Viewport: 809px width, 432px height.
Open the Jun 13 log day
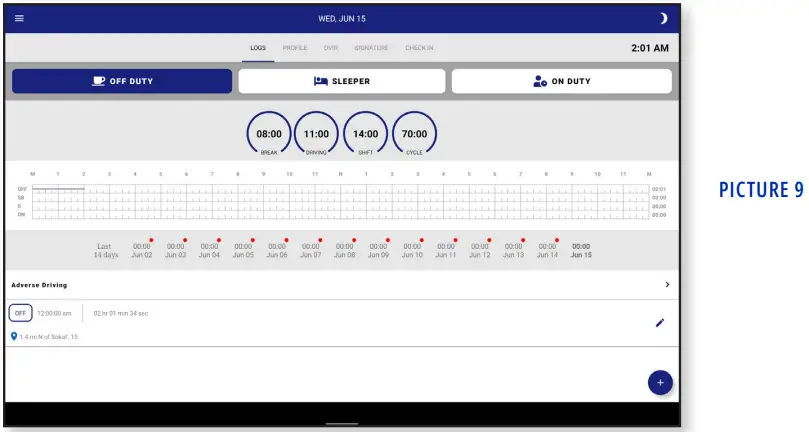point(513,250)
